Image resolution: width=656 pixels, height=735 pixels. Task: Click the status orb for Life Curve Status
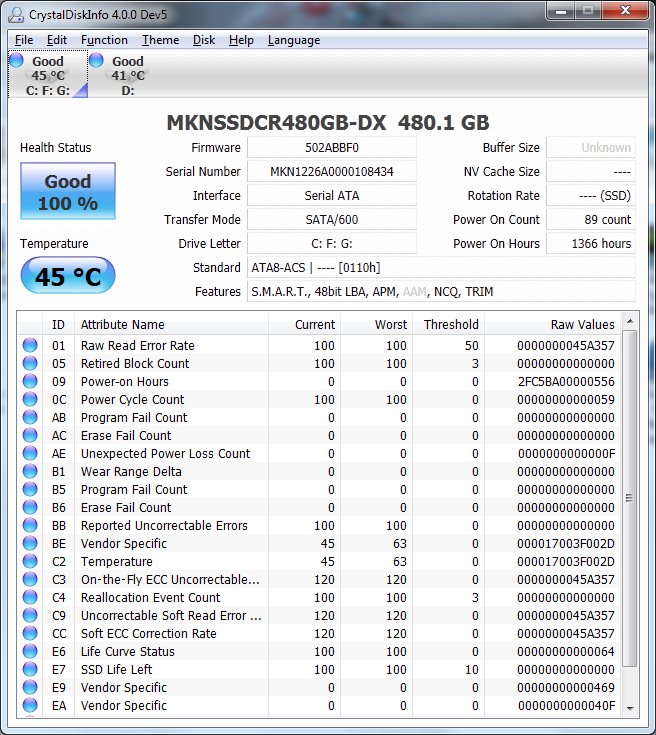(30, 651)
